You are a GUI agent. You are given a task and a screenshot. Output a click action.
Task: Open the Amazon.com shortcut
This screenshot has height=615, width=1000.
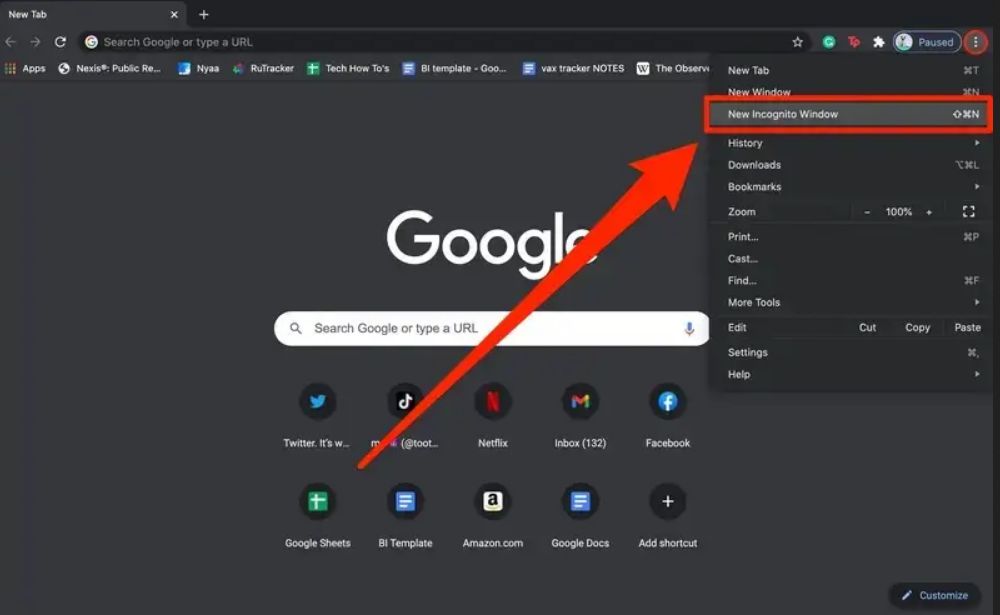(492, 515)
